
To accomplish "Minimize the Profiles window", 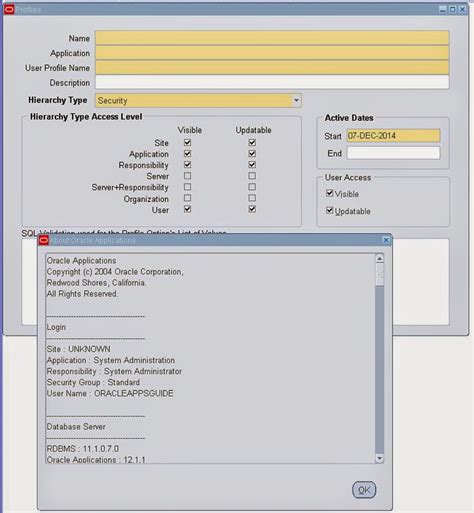I will click(442, 9).
